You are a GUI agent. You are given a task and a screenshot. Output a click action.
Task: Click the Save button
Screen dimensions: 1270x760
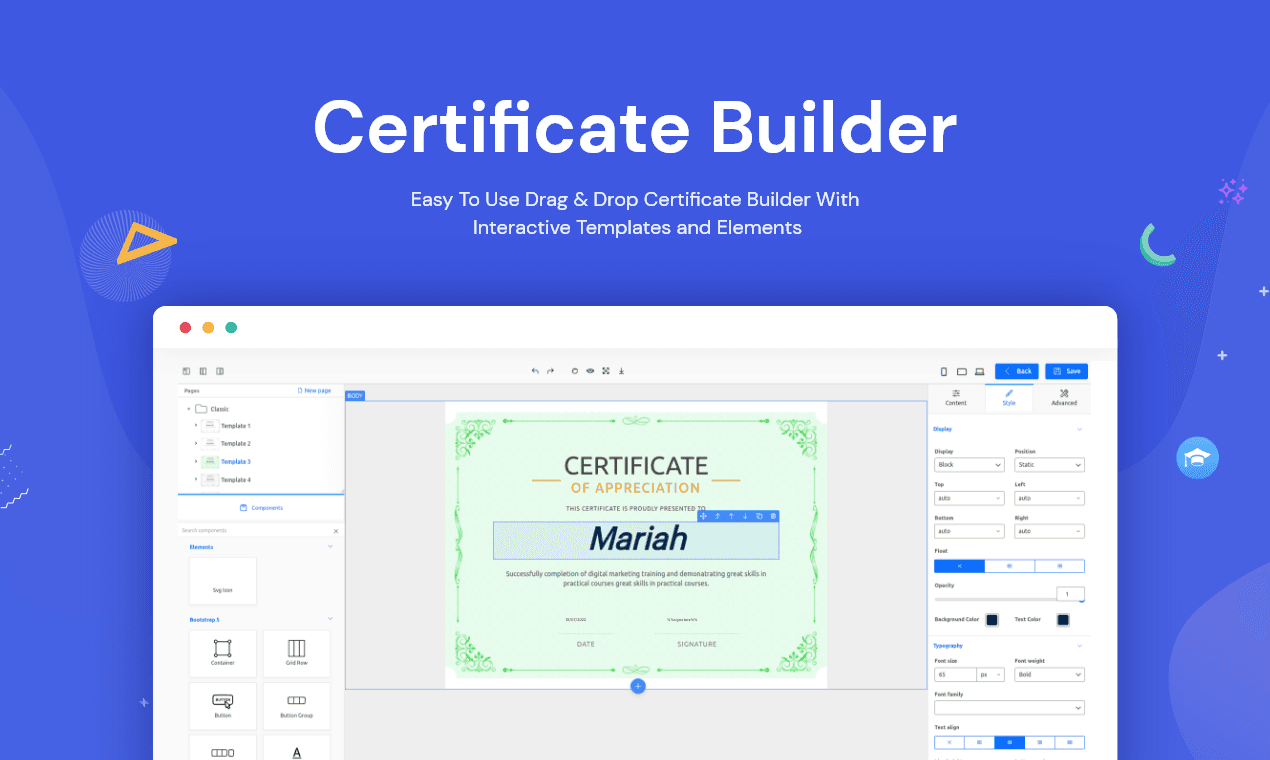1067,371
